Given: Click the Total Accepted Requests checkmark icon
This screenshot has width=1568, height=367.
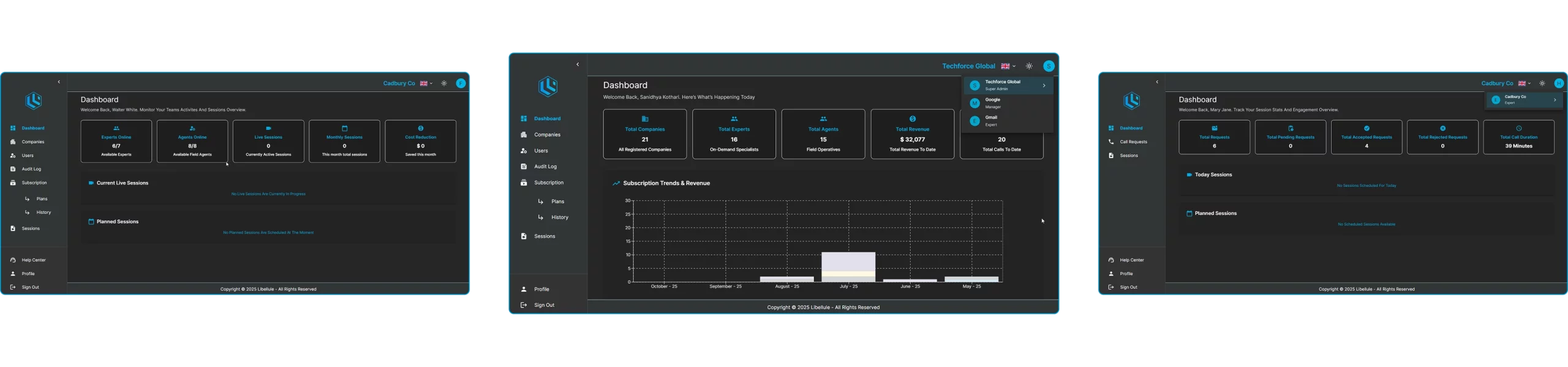Looking at the screenshot, I should click(1366, 129).
